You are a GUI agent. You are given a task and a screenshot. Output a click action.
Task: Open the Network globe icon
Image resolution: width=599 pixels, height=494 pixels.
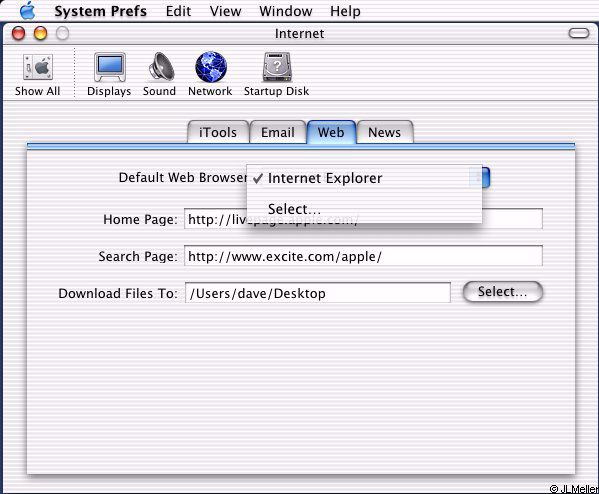click(211, 67)
